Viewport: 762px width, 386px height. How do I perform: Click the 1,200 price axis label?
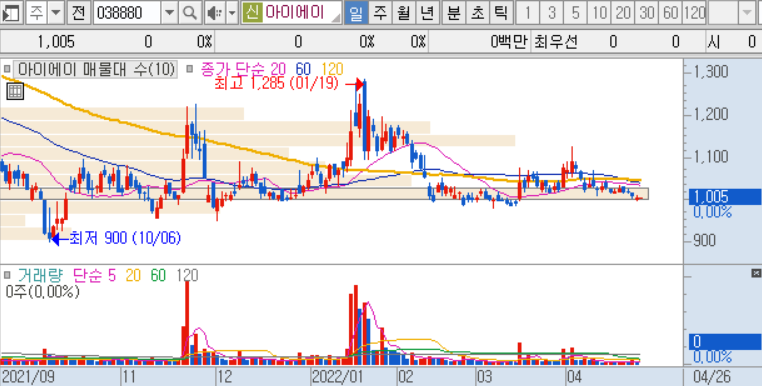click(711, 115)
